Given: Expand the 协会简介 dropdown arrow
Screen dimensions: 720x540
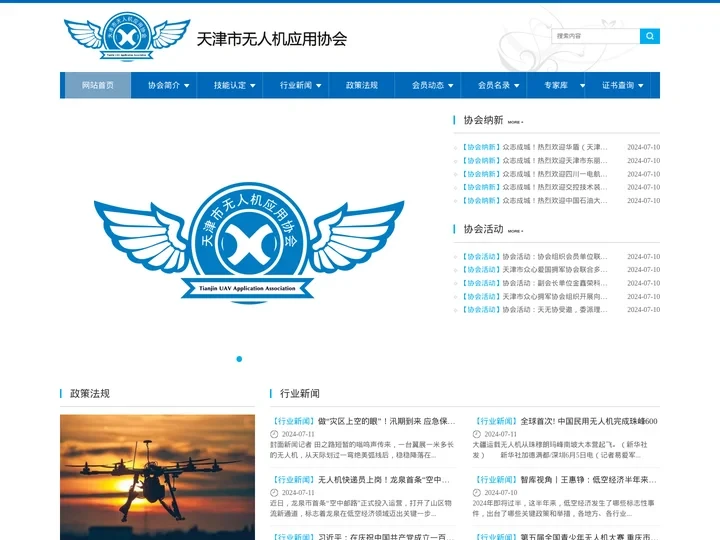Looking at the screenshot, I should (x=187, y=86).
